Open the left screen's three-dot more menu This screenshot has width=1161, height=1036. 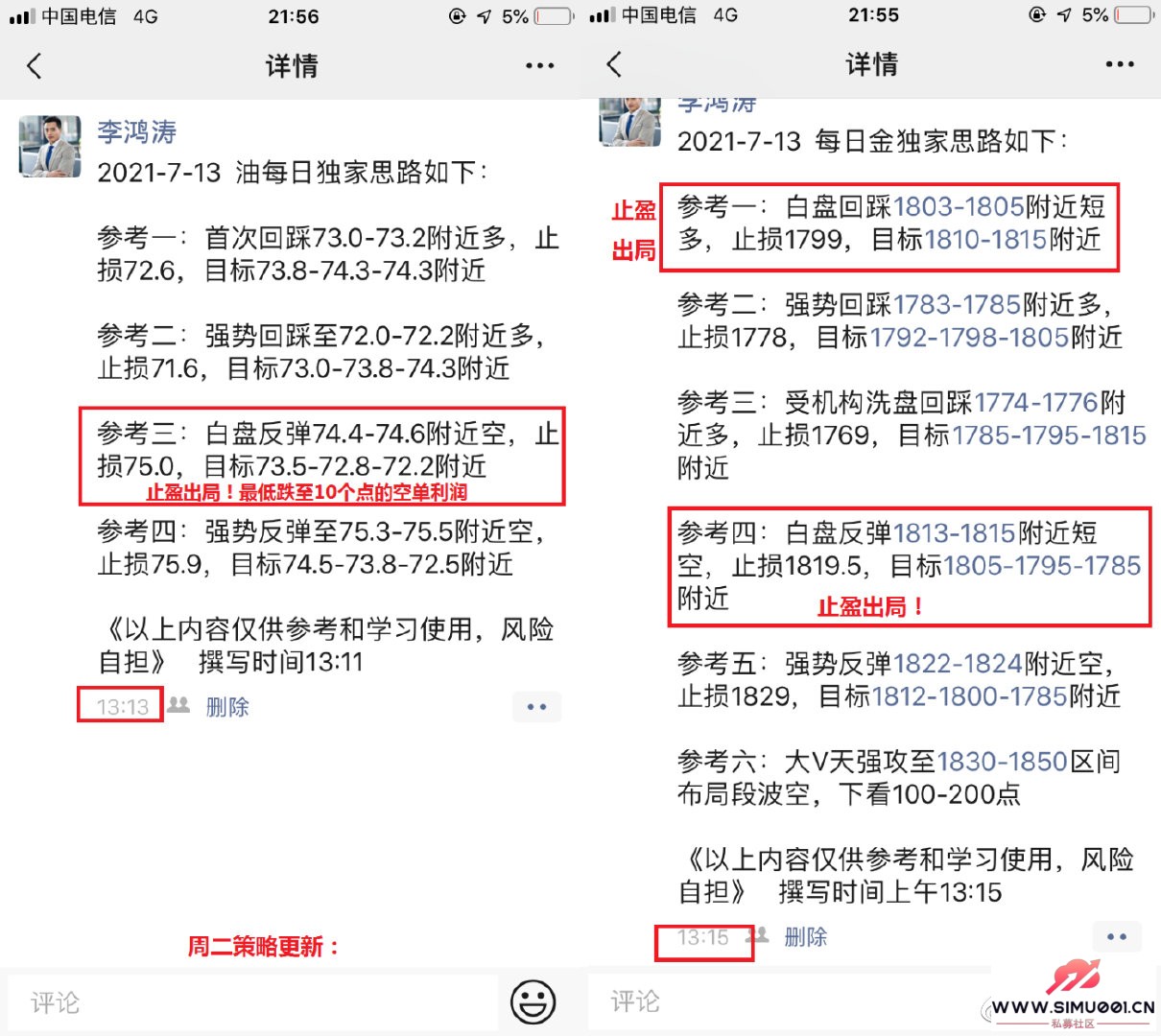click(540, 65)
